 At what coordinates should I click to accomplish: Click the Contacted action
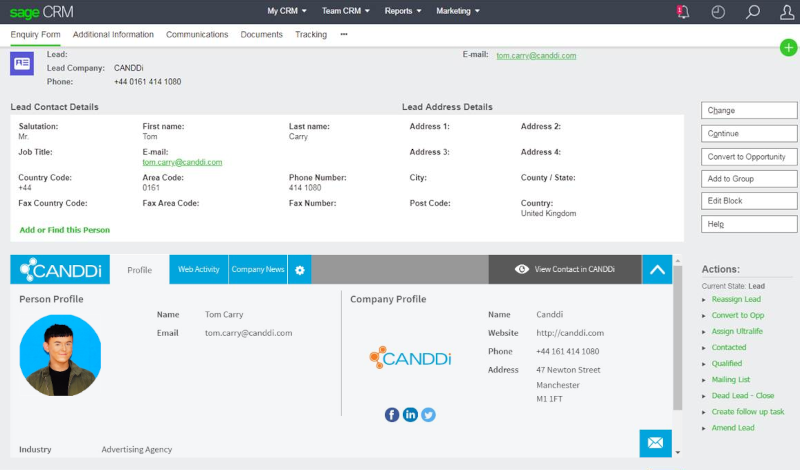[x=729, y=348]
